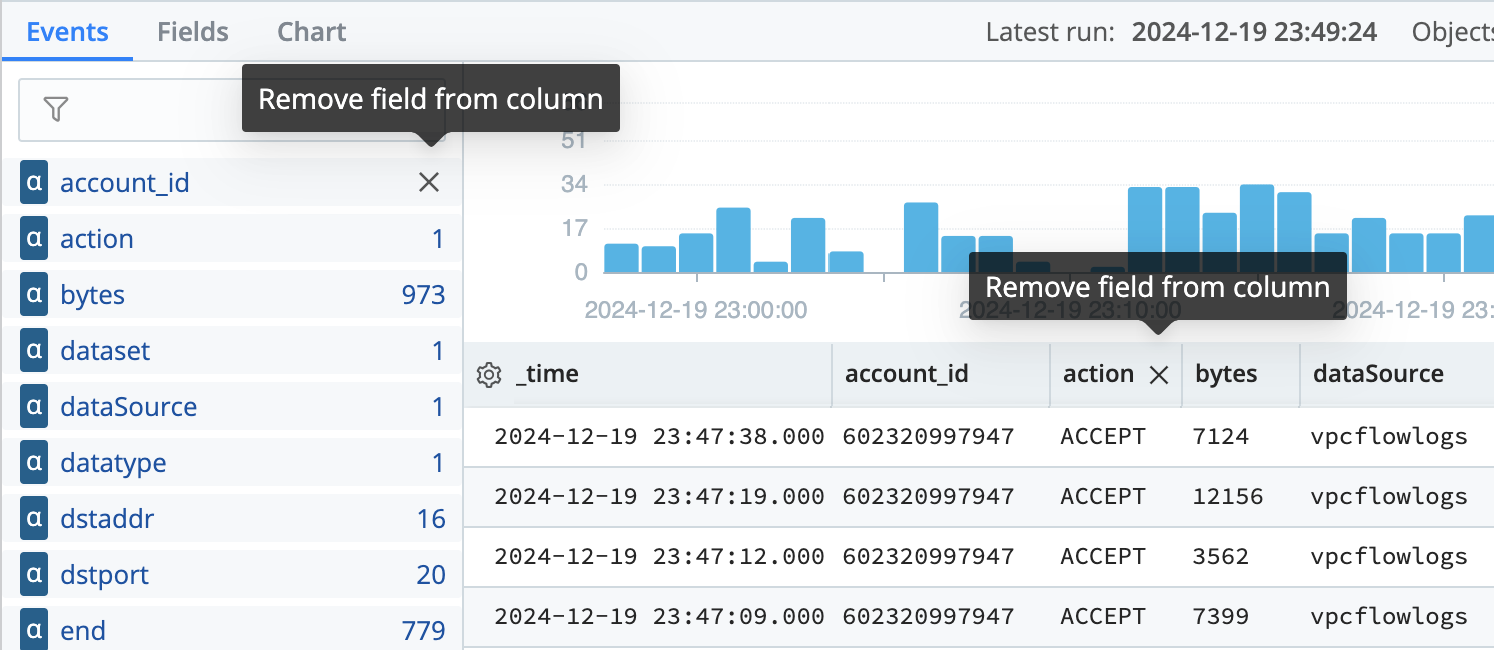Click the bytes column header
This screenshot has width=1494, height=650.
(1226, 374)
